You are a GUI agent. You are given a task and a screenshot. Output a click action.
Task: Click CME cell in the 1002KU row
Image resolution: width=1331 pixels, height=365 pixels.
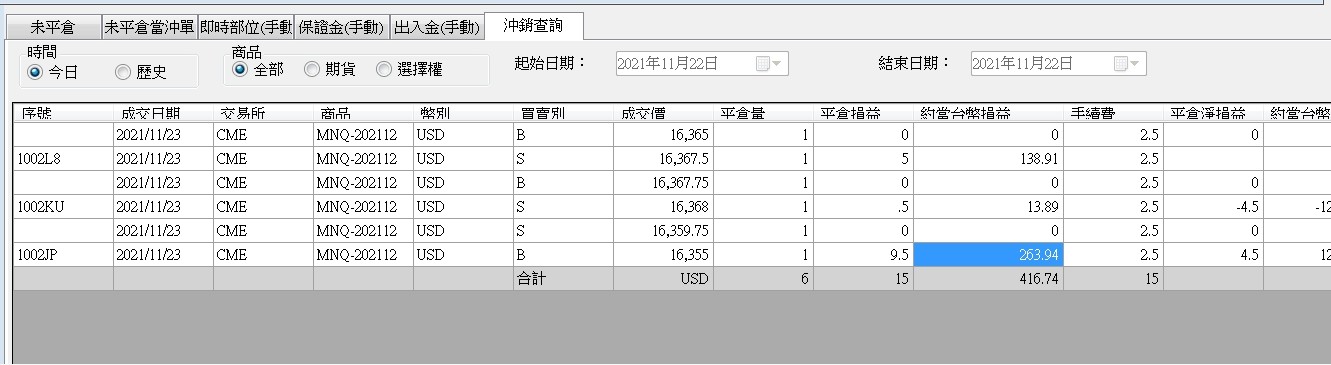pos(263,207)
